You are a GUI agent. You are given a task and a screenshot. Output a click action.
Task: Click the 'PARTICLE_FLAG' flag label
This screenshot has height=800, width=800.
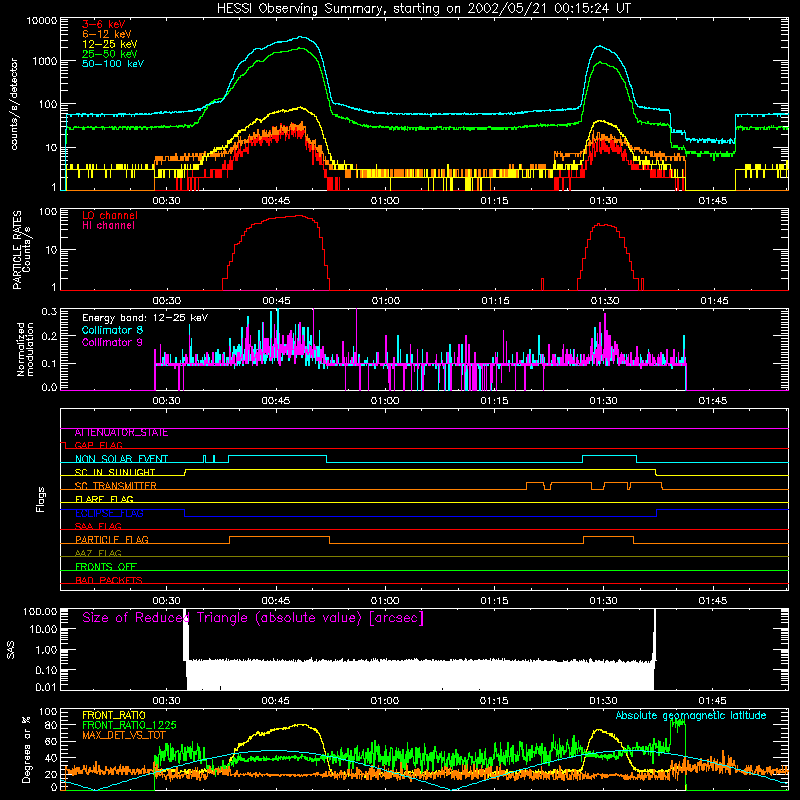coord(112,540)
